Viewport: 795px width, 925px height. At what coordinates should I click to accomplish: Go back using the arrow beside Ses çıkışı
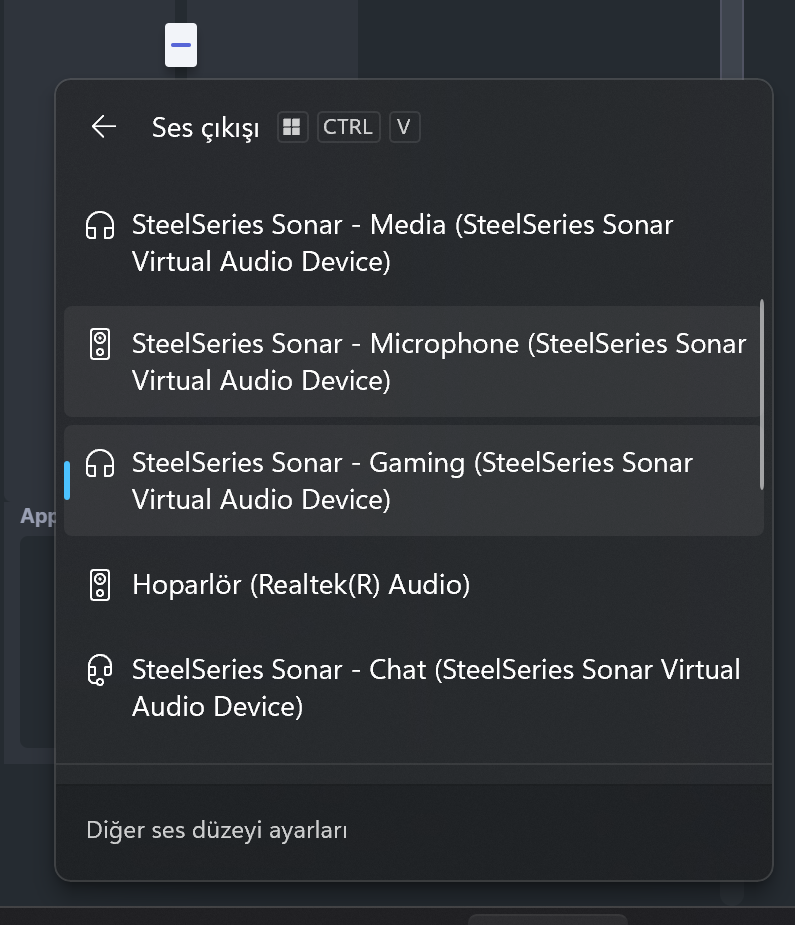(x=104, y=127)
